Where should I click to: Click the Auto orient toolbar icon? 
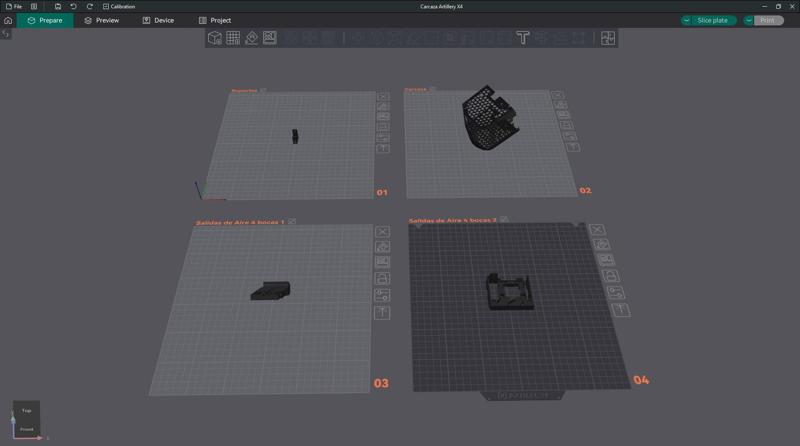coord(252,38)
